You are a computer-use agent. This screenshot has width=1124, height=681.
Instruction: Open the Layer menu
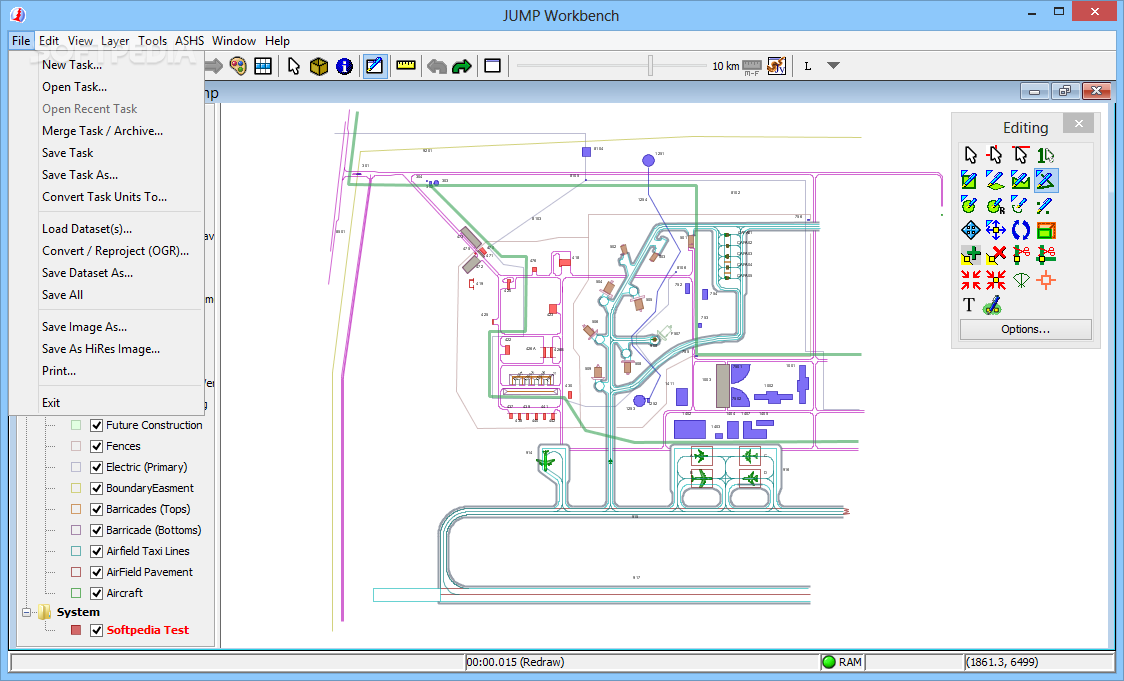[115, 41]
